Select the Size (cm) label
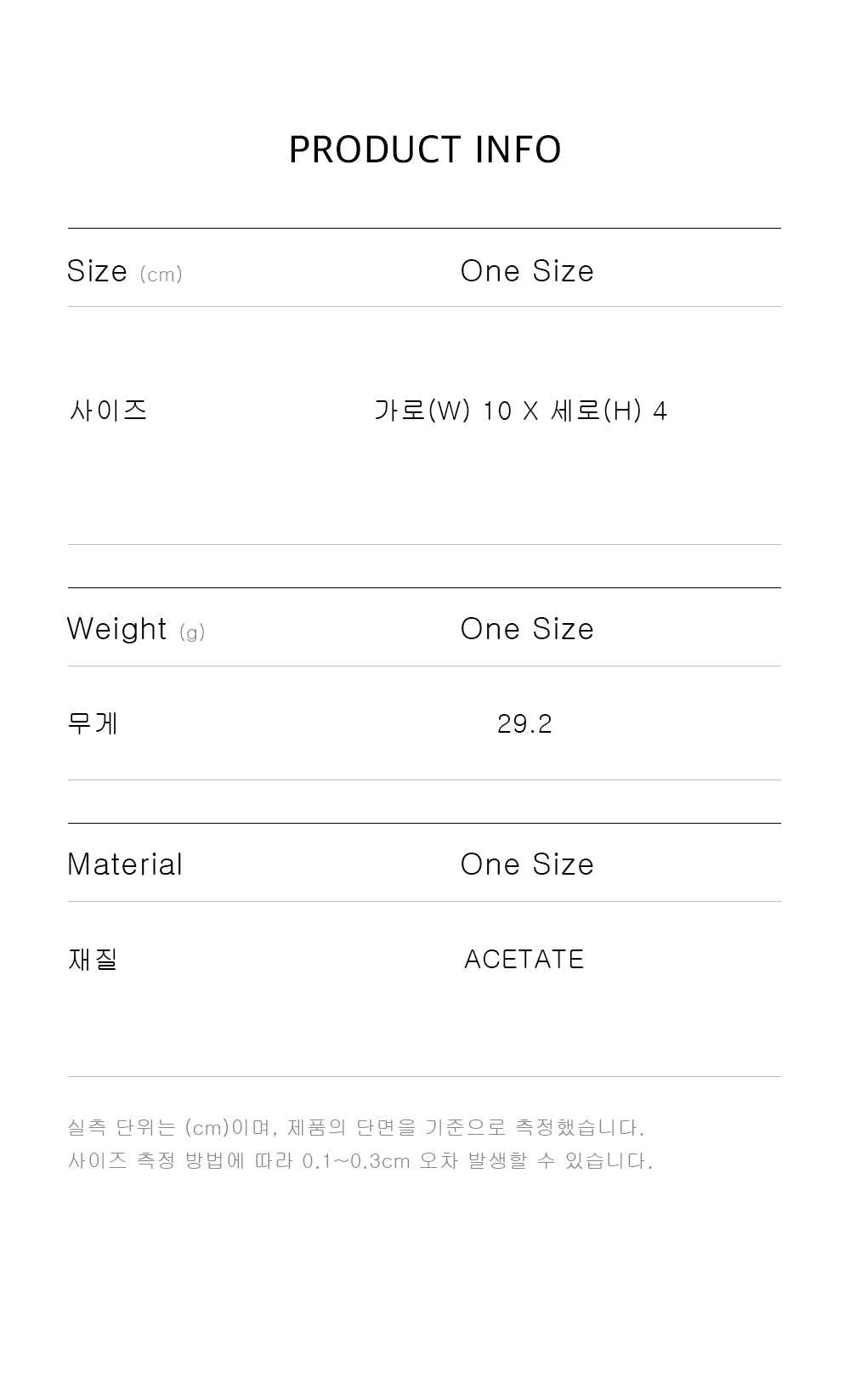This screenshot has width=850, height=1400. 125,271
